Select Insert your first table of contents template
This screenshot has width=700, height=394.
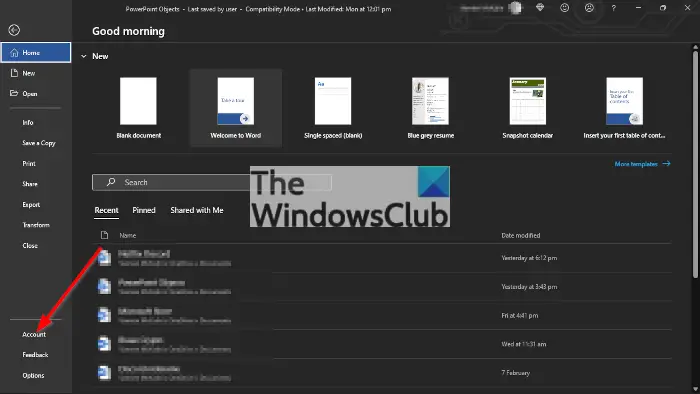625,108
